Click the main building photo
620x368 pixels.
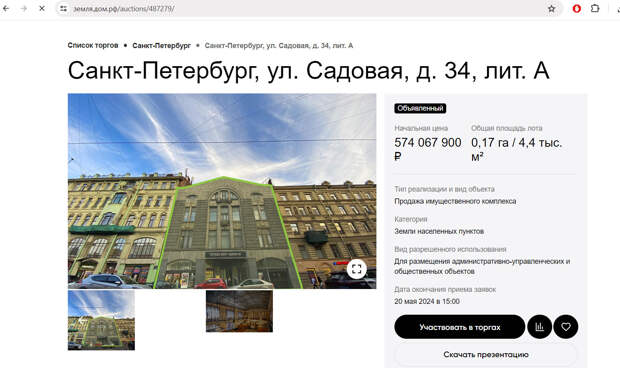(222, 191)
